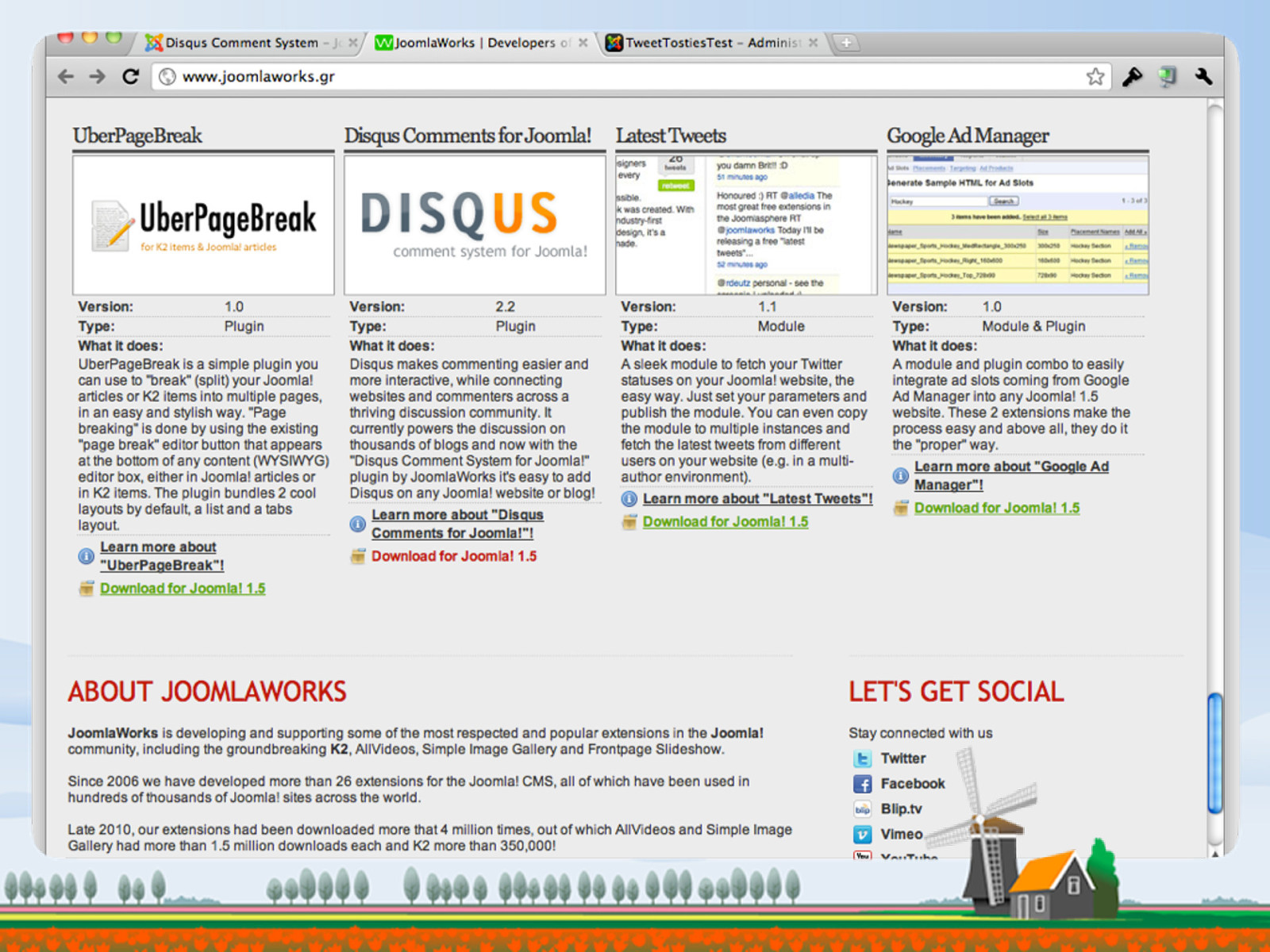Click the Facebook icon in social list

[x=862, y=784]
